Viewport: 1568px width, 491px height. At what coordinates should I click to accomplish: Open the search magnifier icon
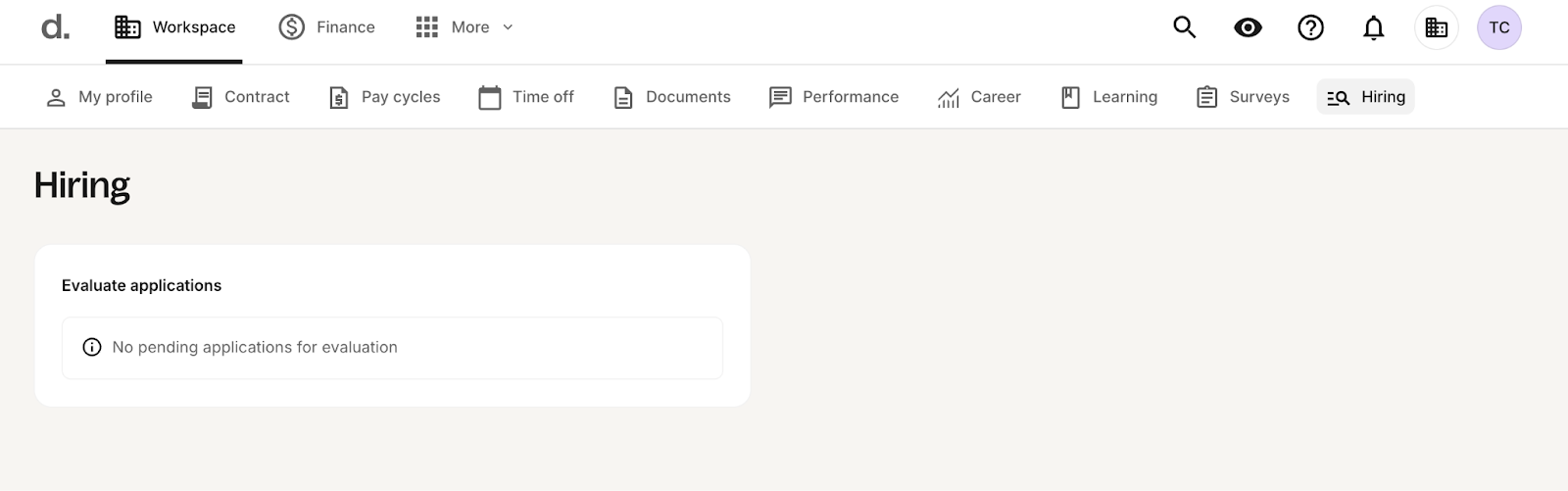click(1185, 27)
